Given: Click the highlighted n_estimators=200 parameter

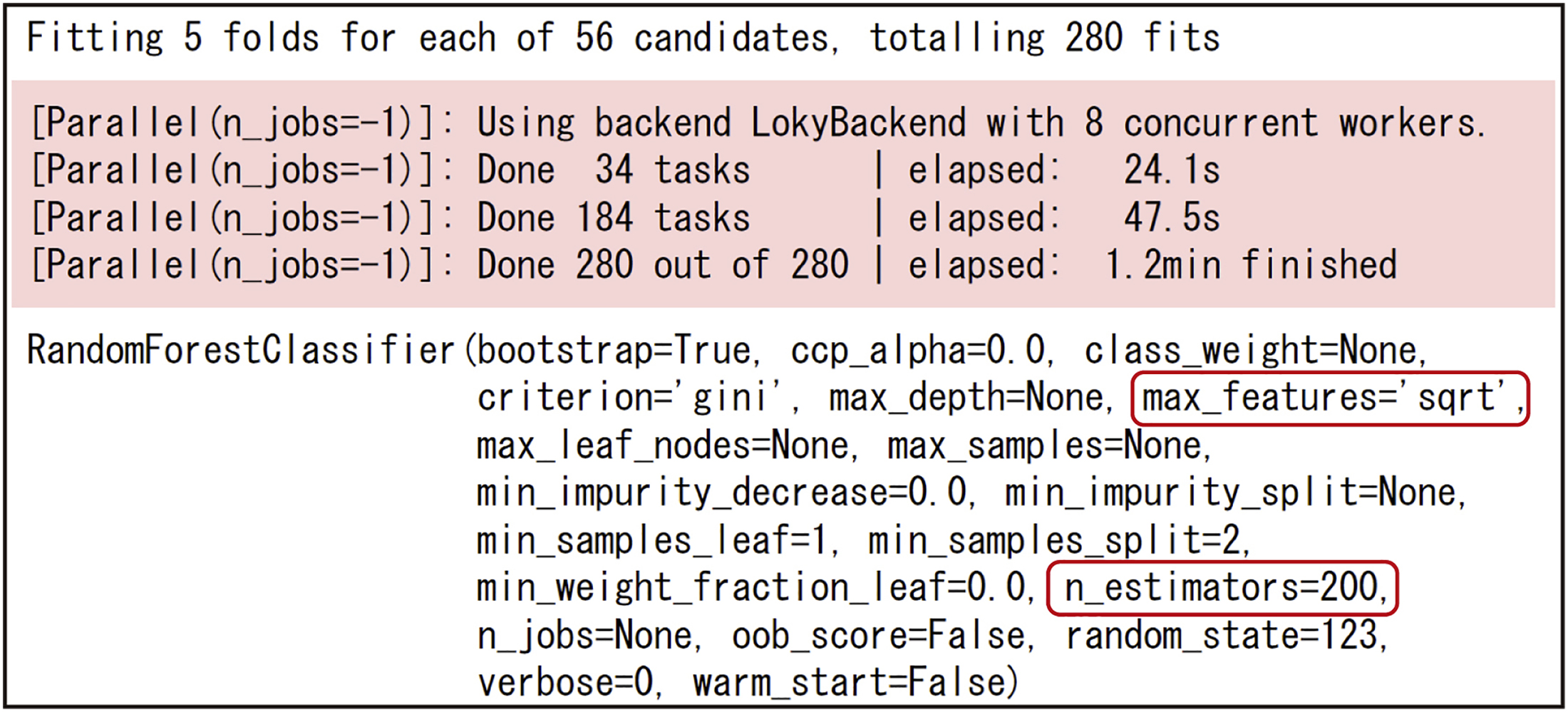Looking at the screenshot, I should click(x=1222, y=588).
